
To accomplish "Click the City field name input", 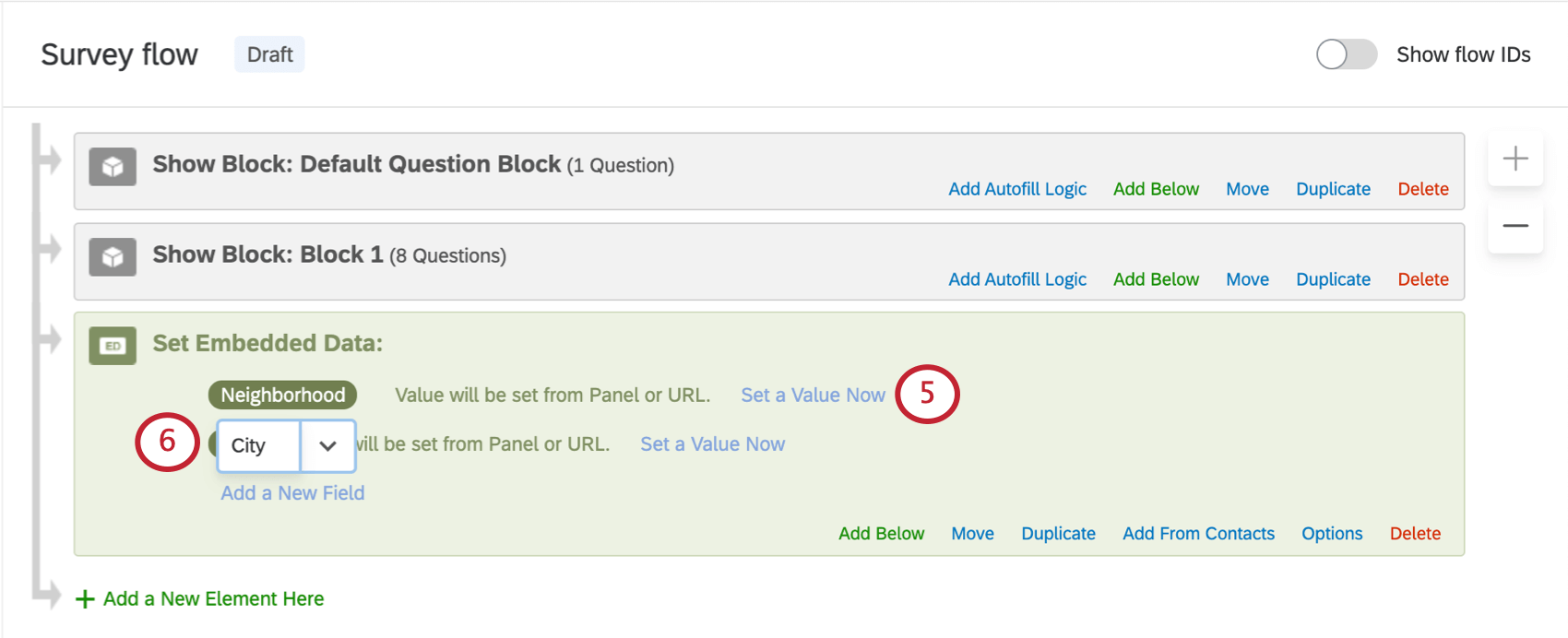I will [x=258, y=446].
